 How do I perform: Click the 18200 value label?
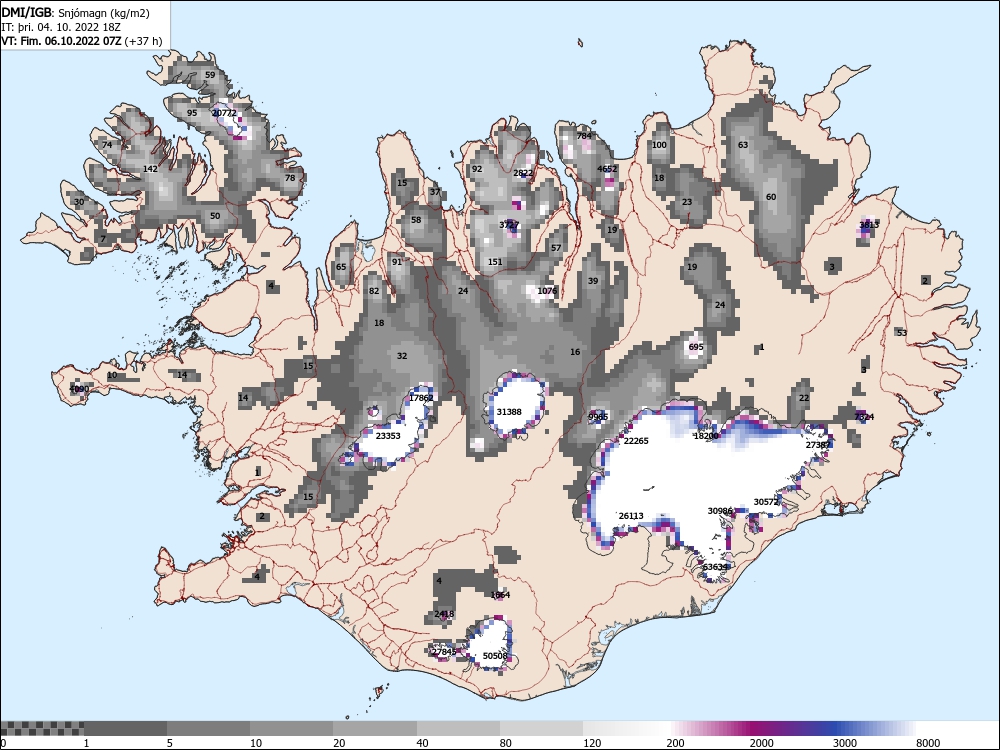tap(706, 436)
